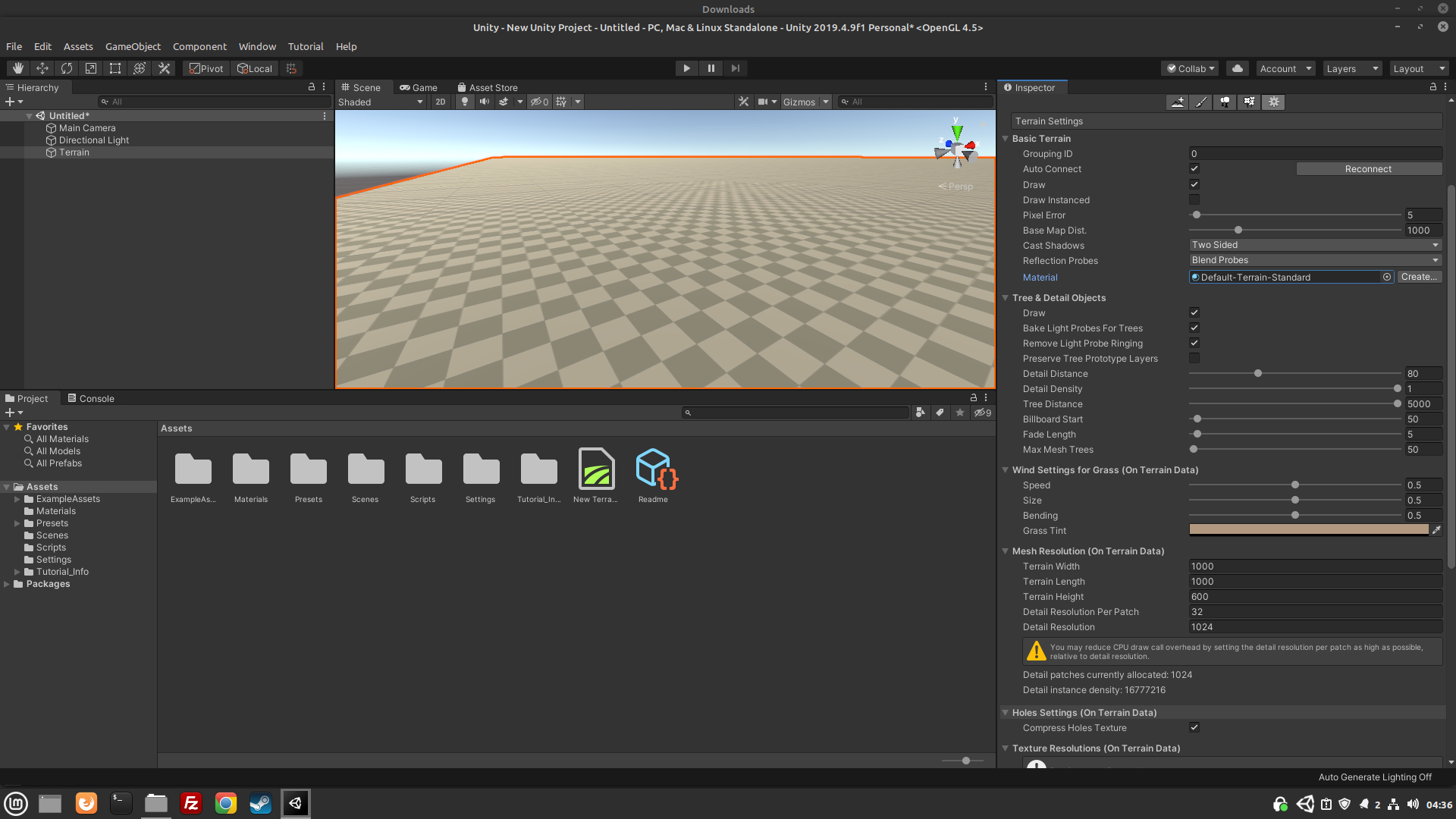Viewport: 1456px width, 819px height.
Task: Toggle Basic Terrain Draw checkbox
Action: point(1194,184)
